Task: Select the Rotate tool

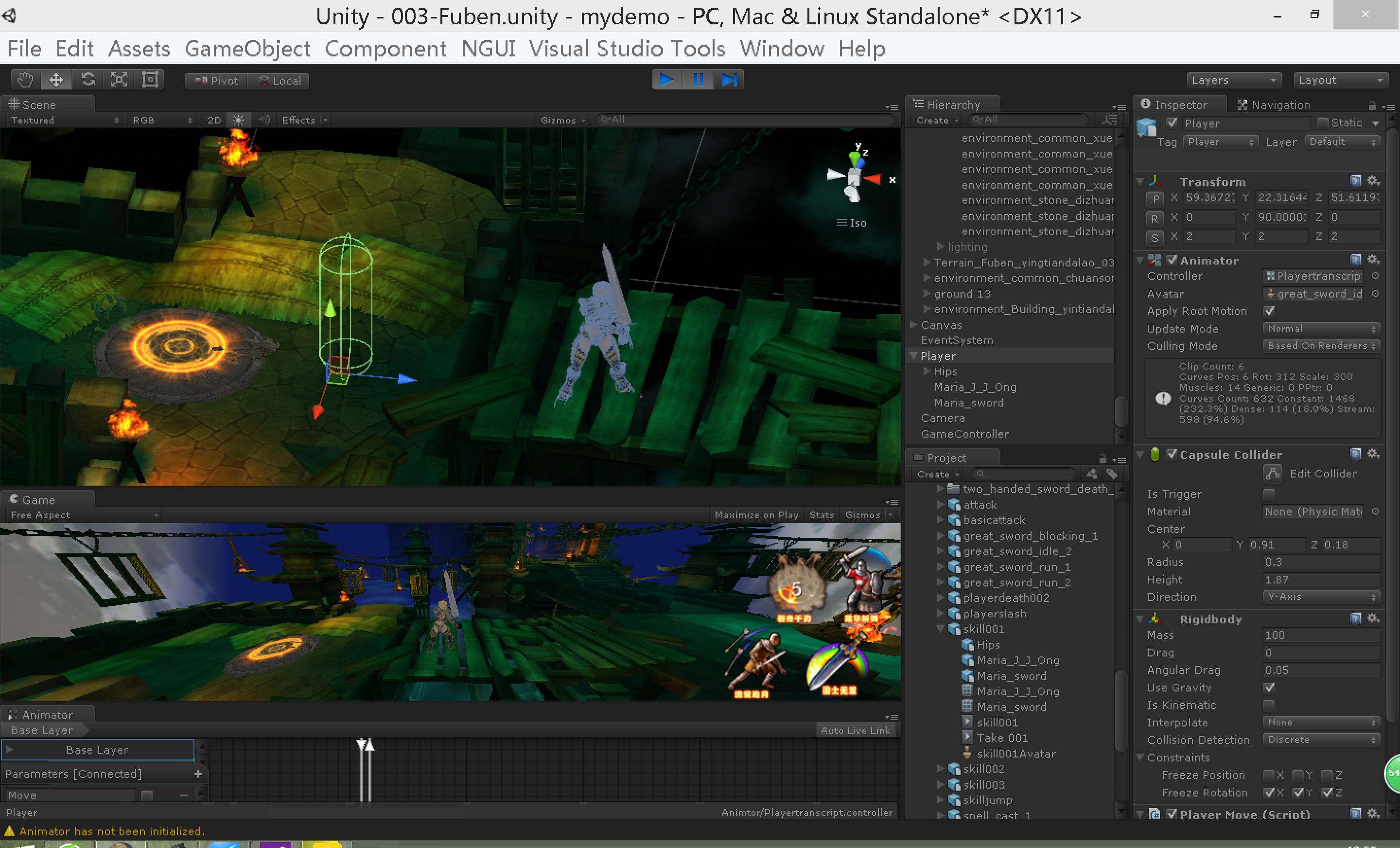Action: point(87,80)
